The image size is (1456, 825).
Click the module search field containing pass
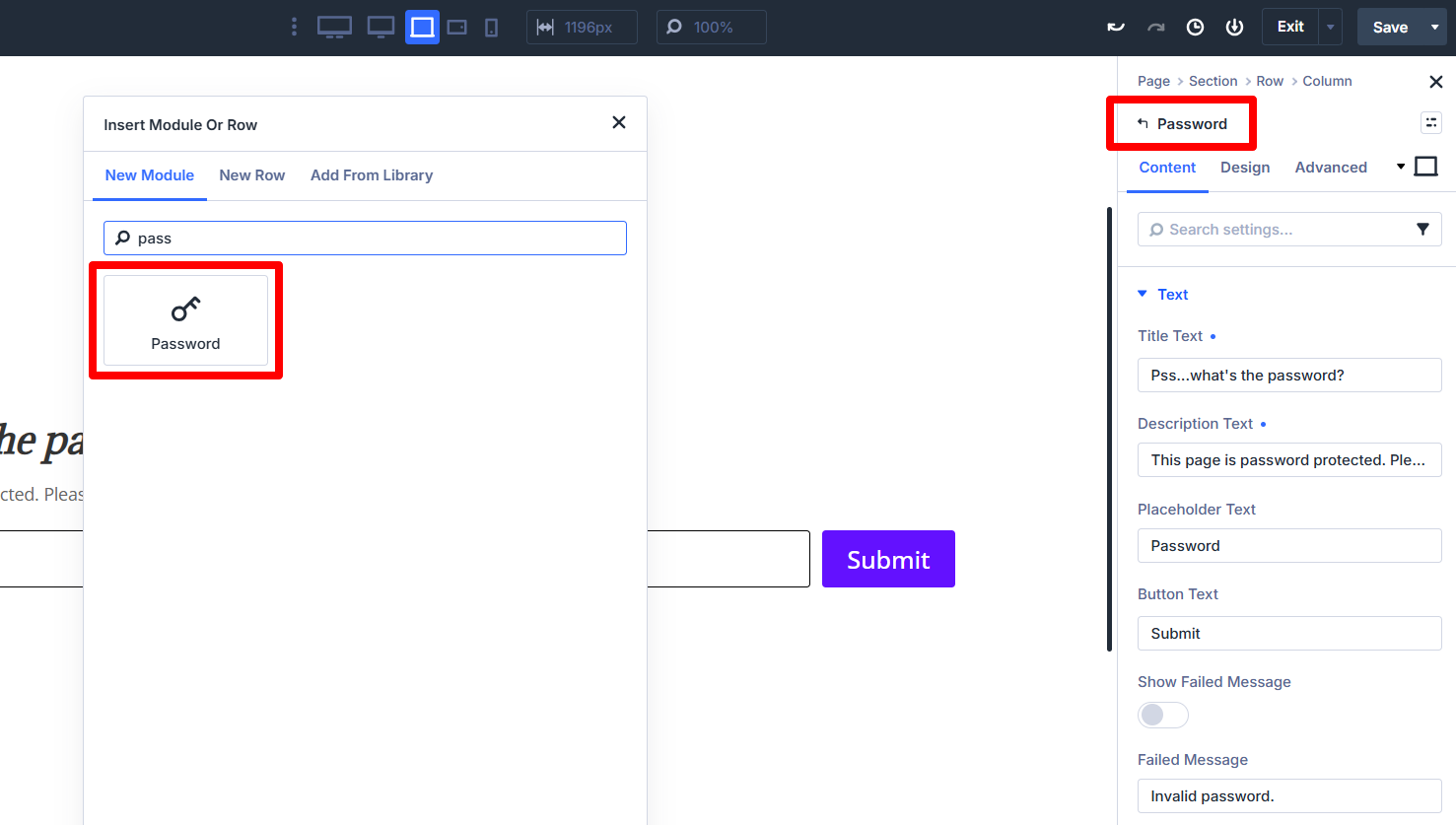365,238
